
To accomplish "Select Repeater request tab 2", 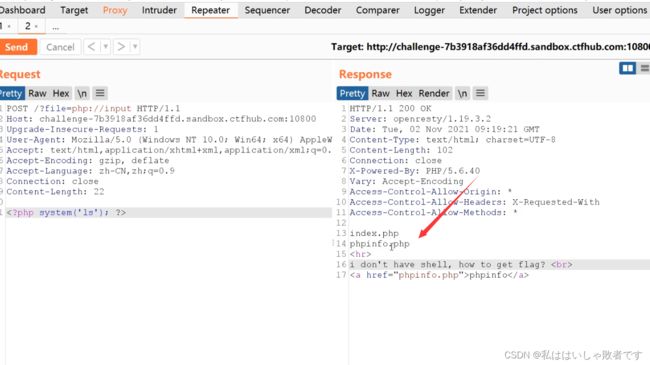I will click(31, 27).
